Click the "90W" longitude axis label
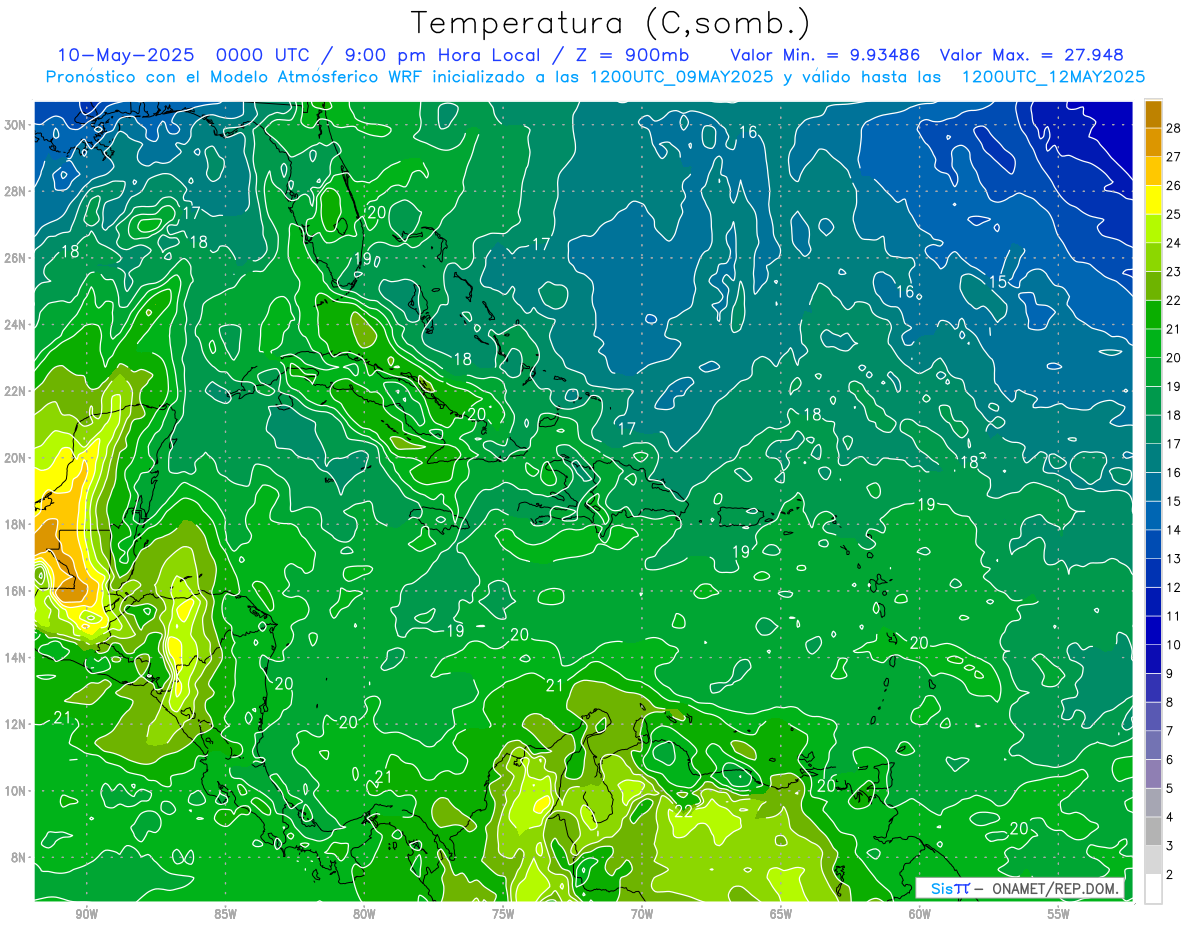1200x927 pixels. point(86,914)
